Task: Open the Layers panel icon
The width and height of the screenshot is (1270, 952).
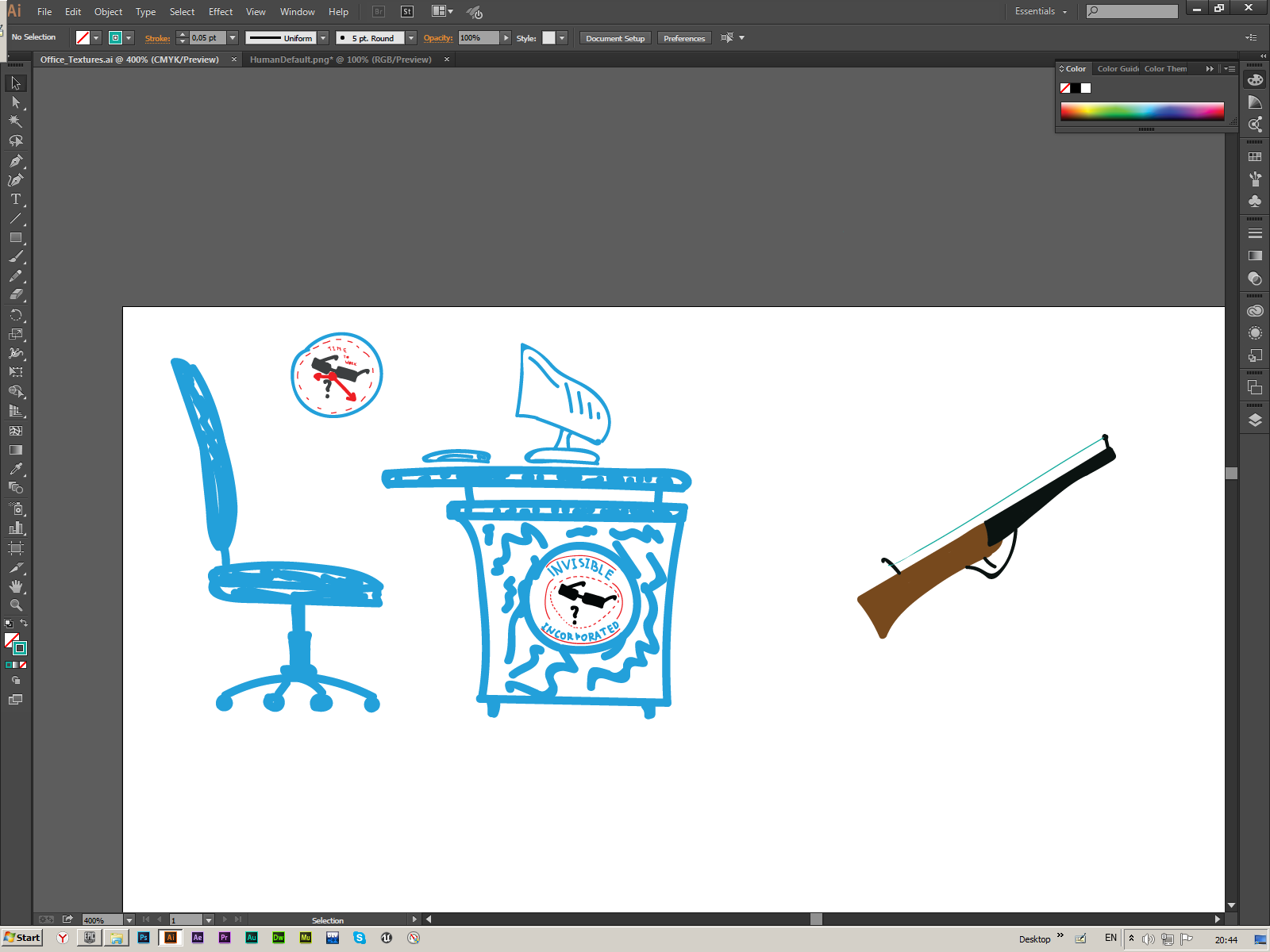Action: [1255, 420]
